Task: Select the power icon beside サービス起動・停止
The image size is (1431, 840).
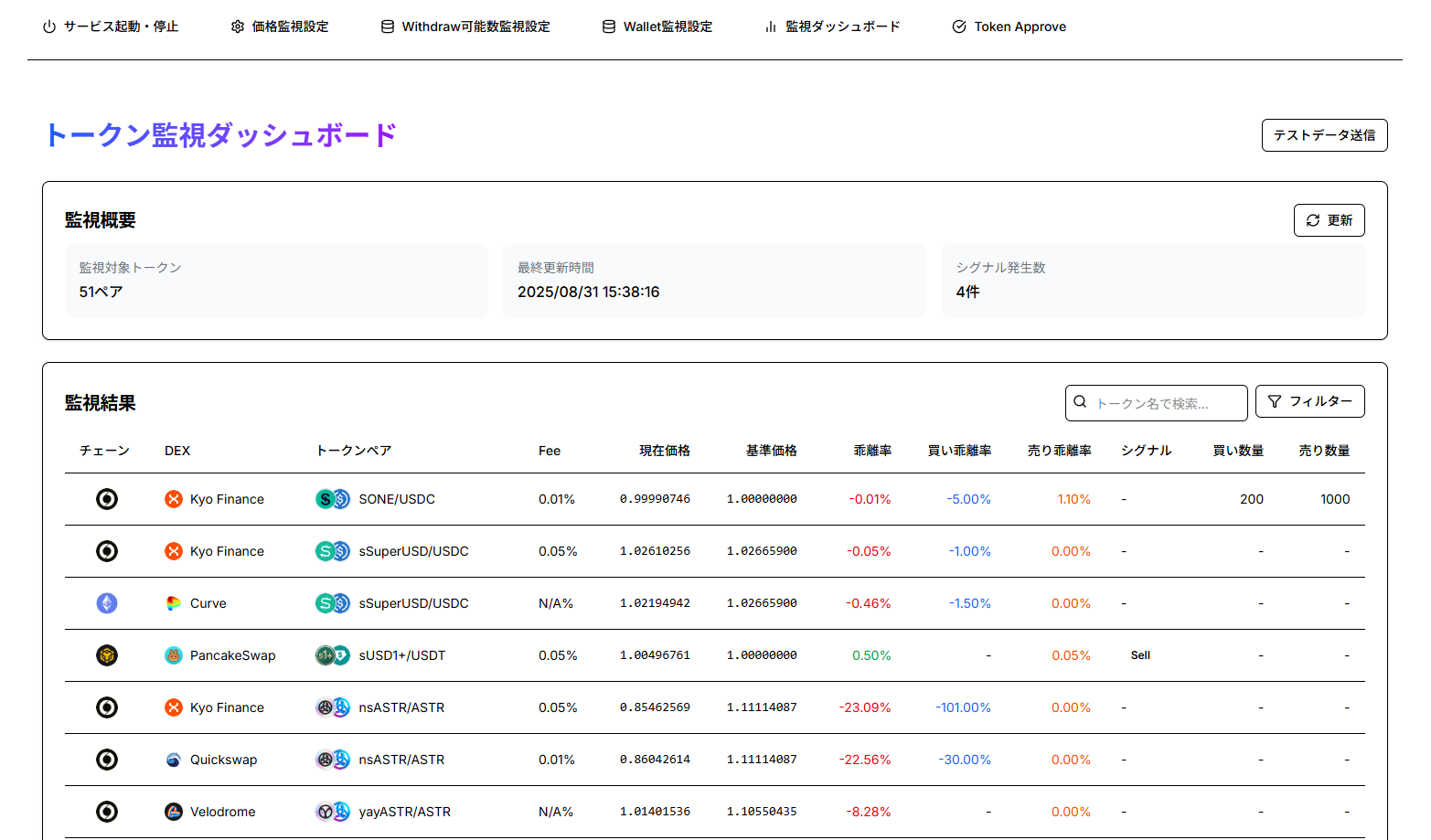Action: 48,27
